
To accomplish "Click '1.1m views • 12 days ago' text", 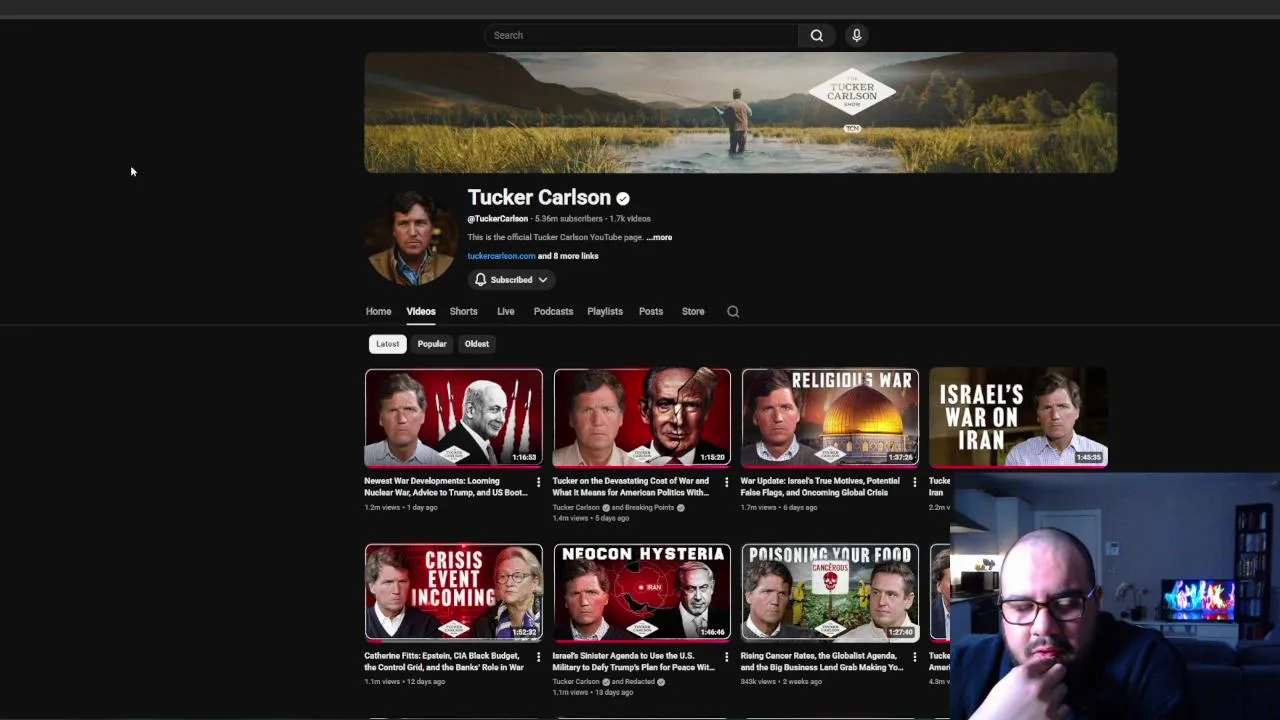I will pyautogui.click(x=404, y=682).
